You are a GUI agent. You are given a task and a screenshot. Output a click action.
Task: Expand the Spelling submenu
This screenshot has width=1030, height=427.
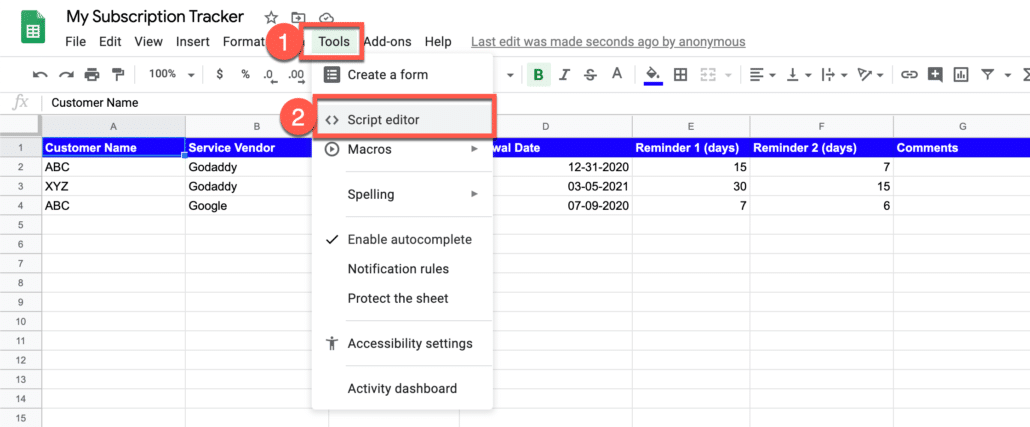tap(402, 194)
